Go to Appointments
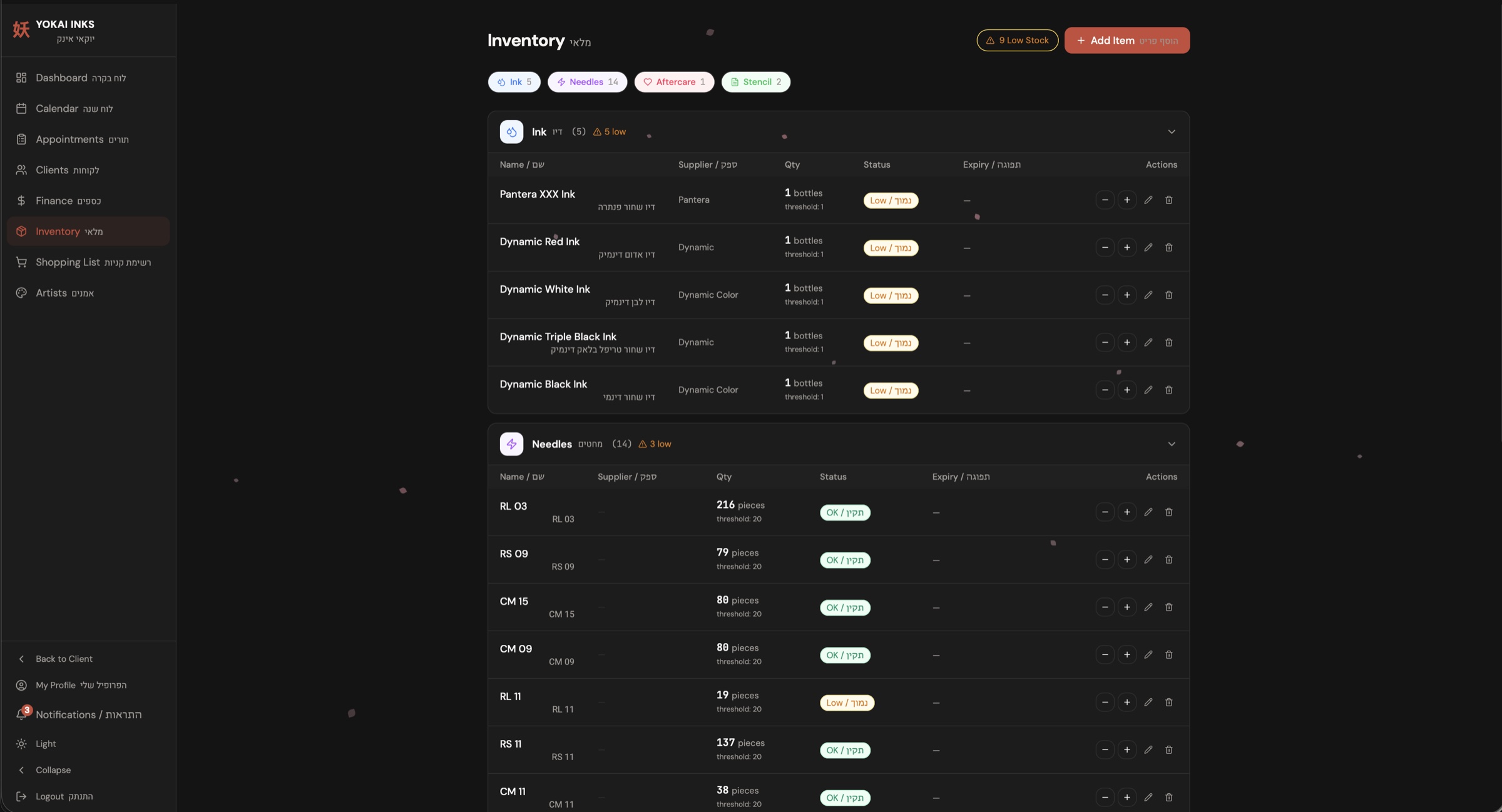 (88, 140)
